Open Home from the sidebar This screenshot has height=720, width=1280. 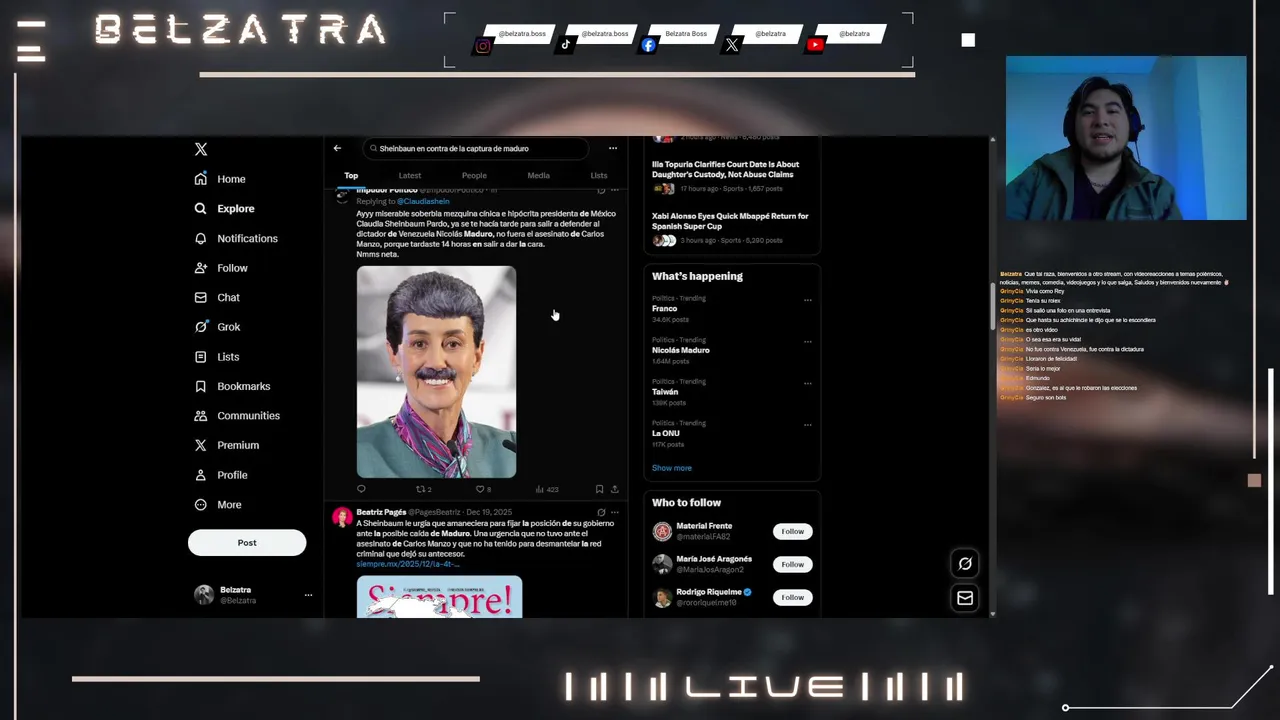click(x=220, y=179)
